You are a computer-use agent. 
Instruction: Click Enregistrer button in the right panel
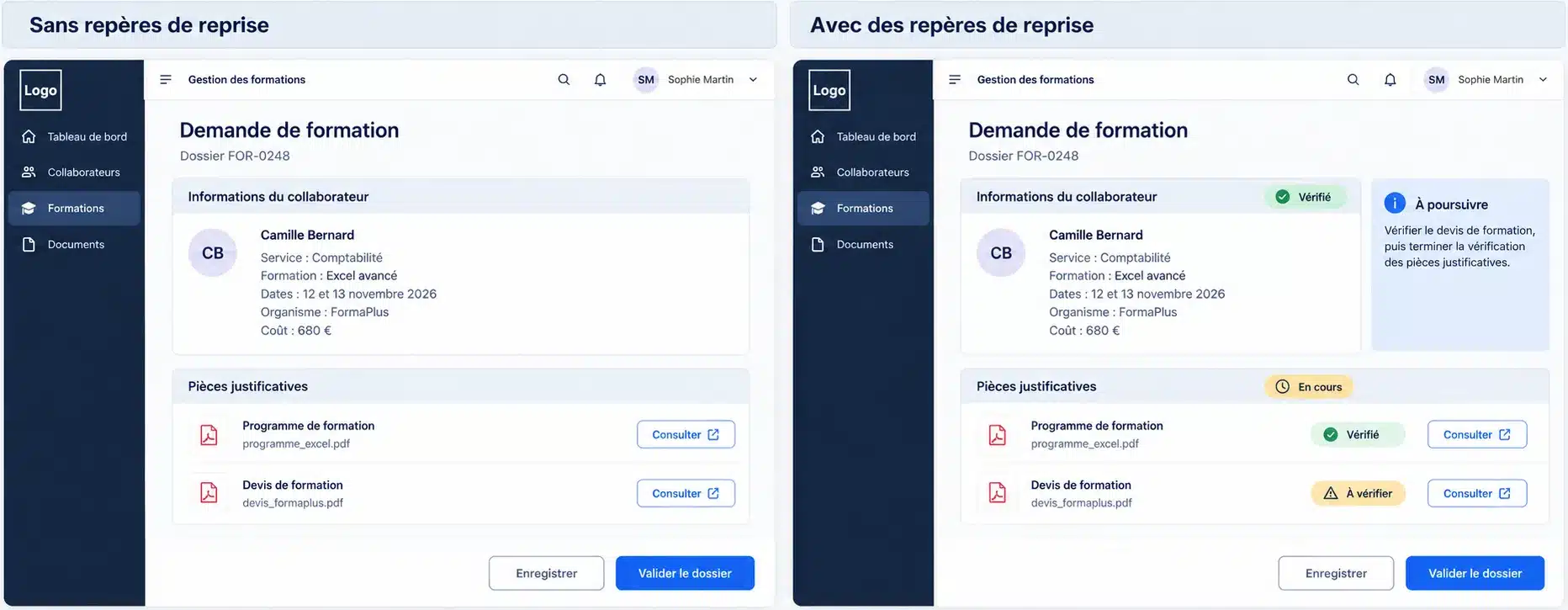click(x=1336, y=573)
